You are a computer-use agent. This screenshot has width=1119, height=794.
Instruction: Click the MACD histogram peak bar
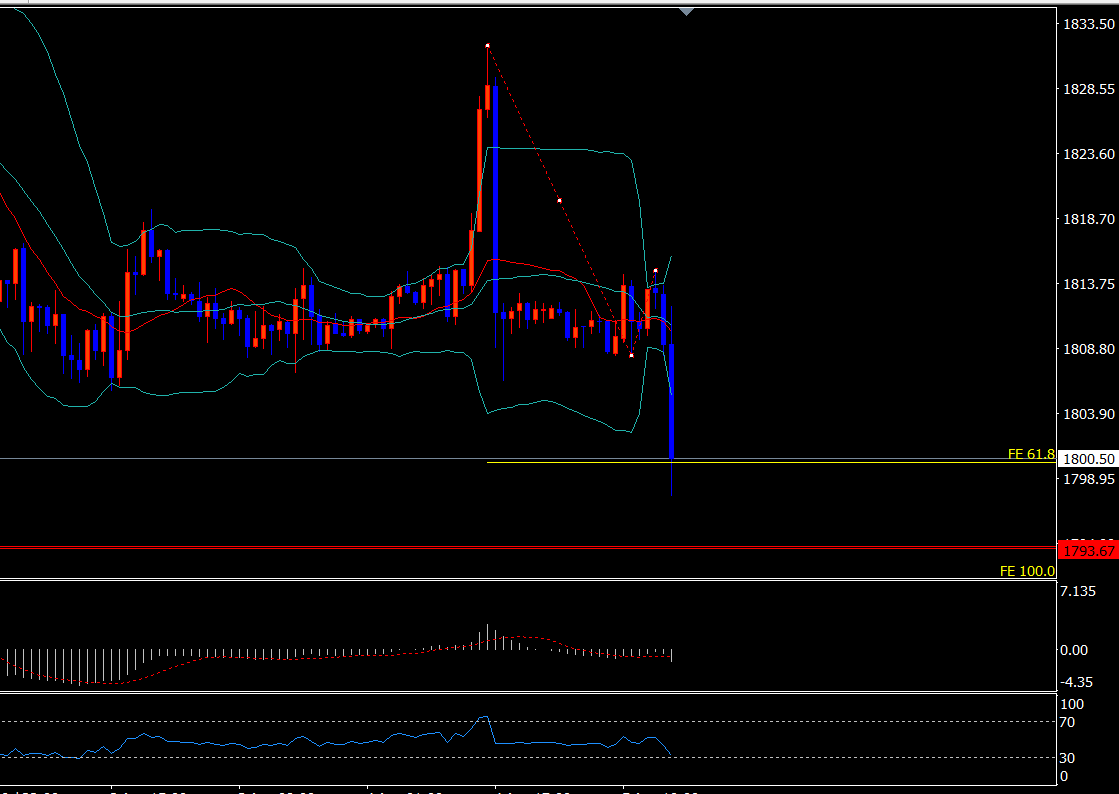coord(487,636)
